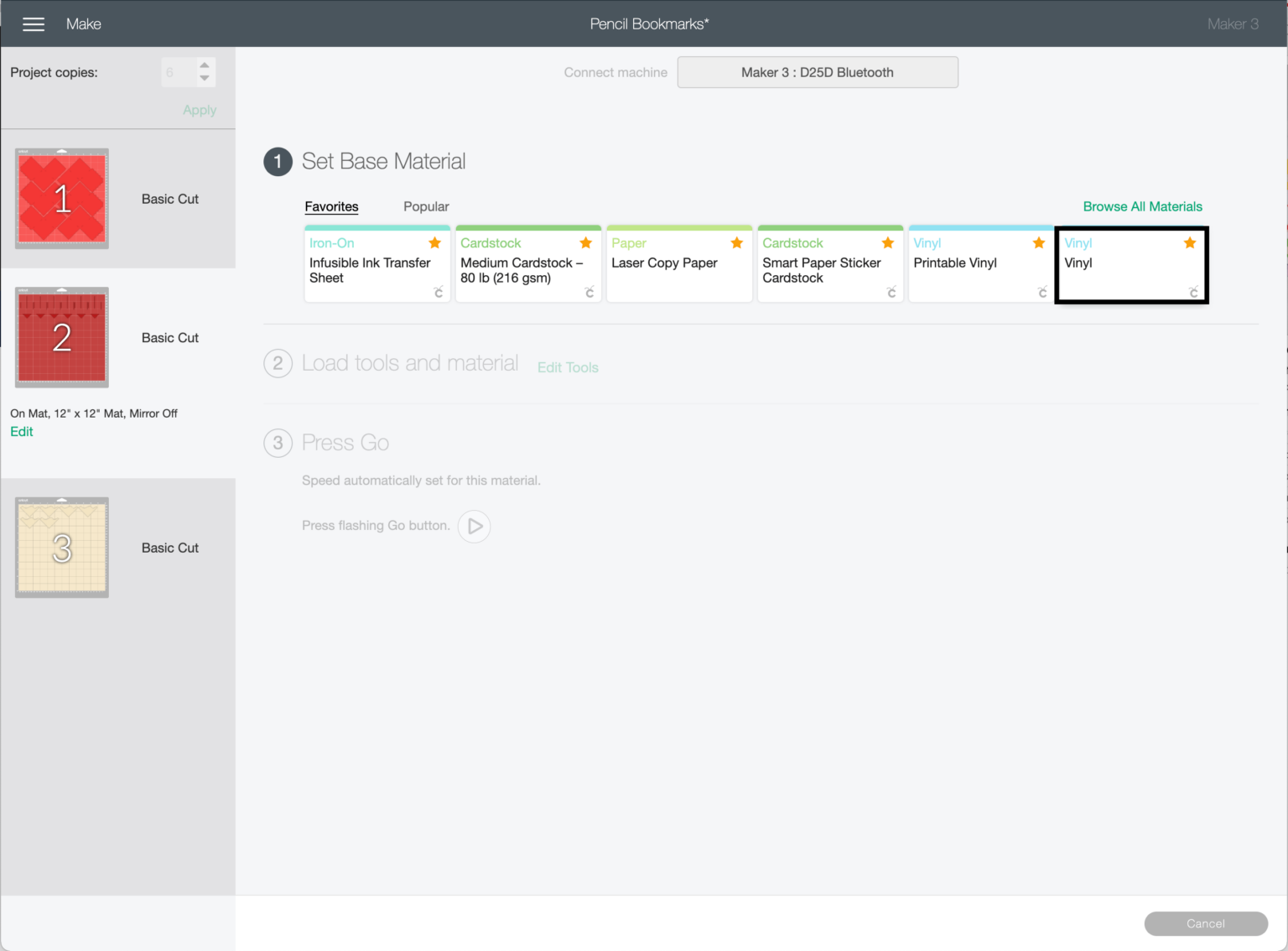Click the Cricut logo on Vinyl card

pos(1192,292)
